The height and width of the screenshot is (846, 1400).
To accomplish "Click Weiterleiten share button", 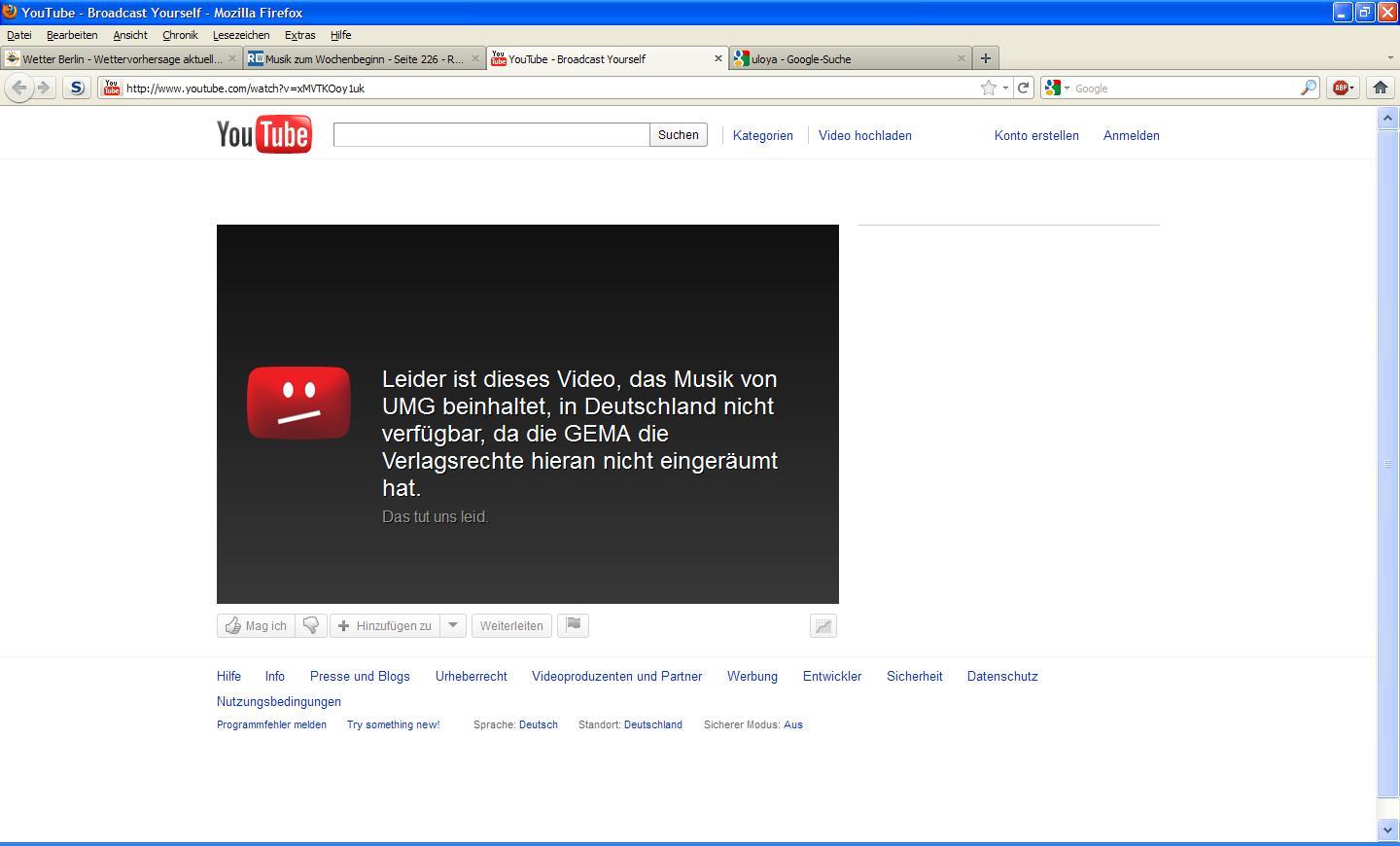I will [x=511, y=625].
